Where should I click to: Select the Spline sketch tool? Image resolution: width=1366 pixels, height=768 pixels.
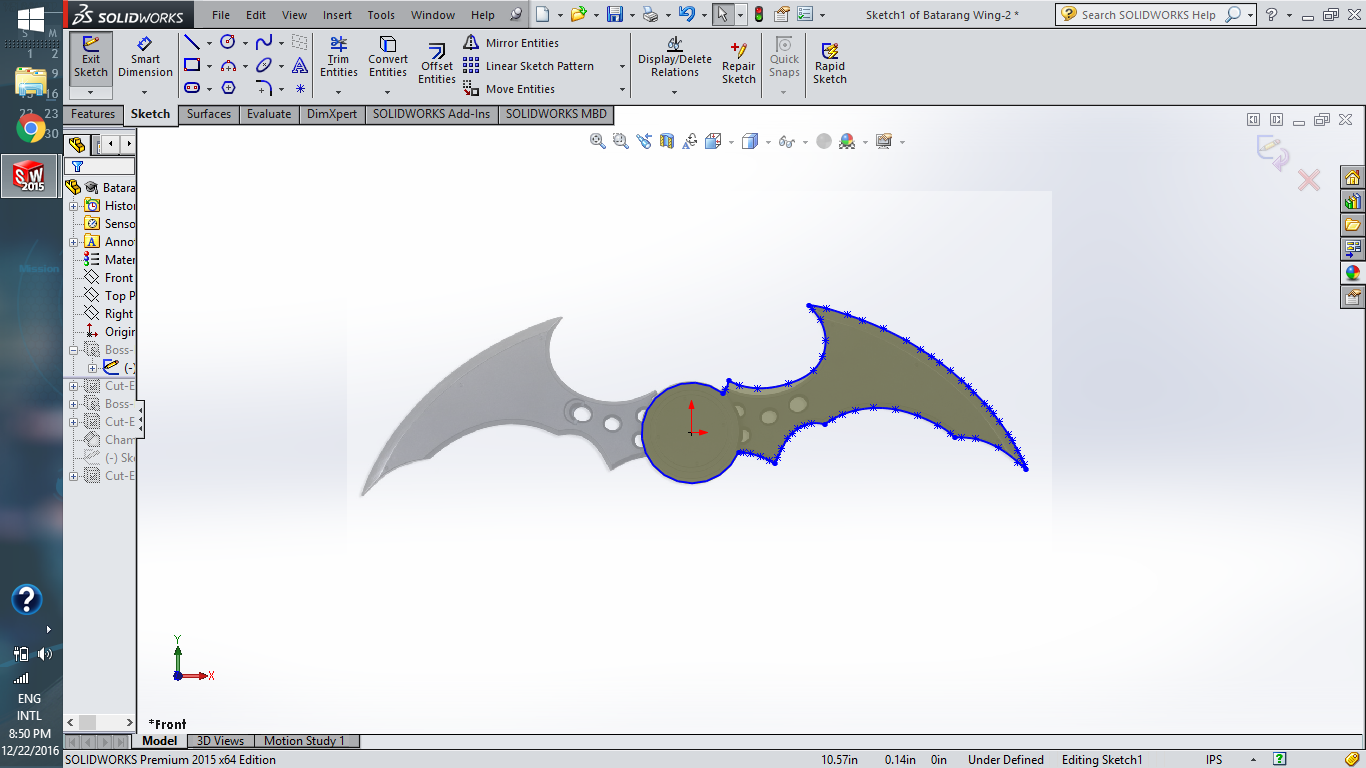click(264, 42)
